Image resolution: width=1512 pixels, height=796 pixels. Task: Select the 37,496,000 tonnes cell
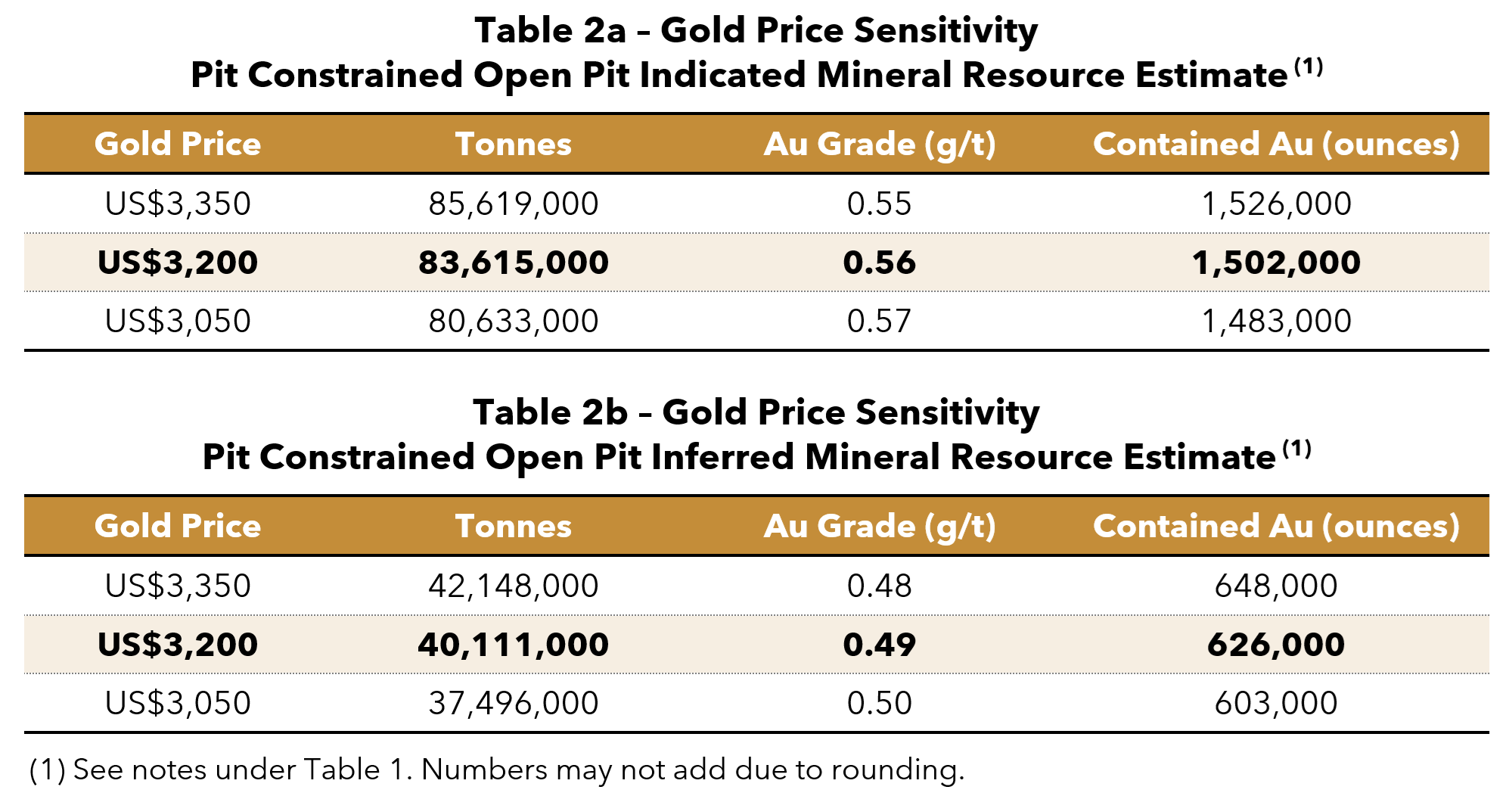point(514,703)
